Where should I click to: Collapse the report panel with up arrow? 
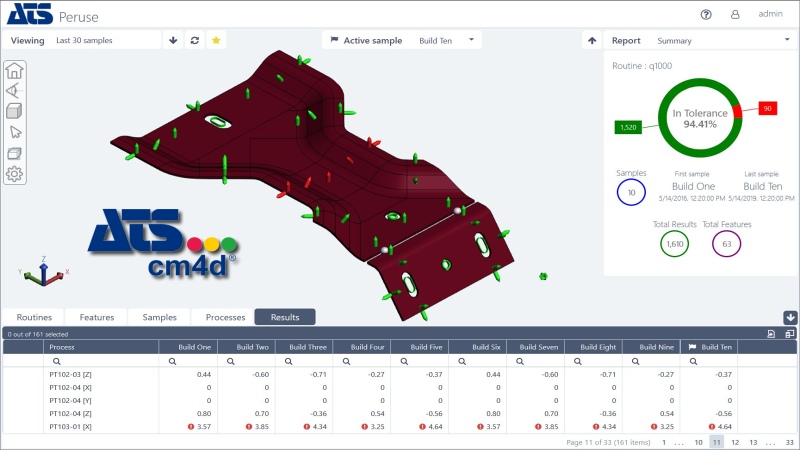(591, 41)
